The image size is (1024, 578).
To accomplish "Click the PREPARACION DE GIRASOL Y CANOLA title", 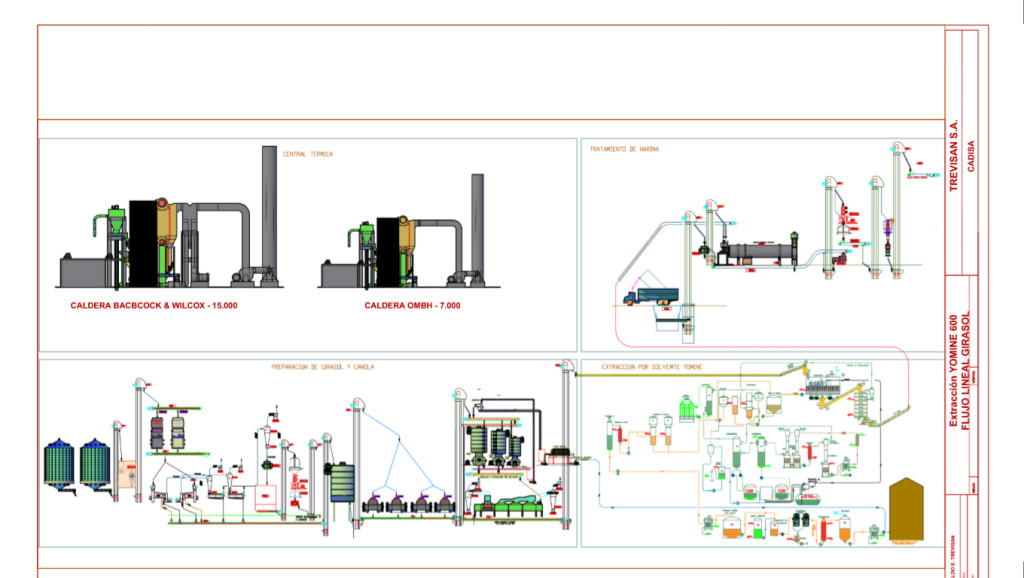I will tap(323, 367).
